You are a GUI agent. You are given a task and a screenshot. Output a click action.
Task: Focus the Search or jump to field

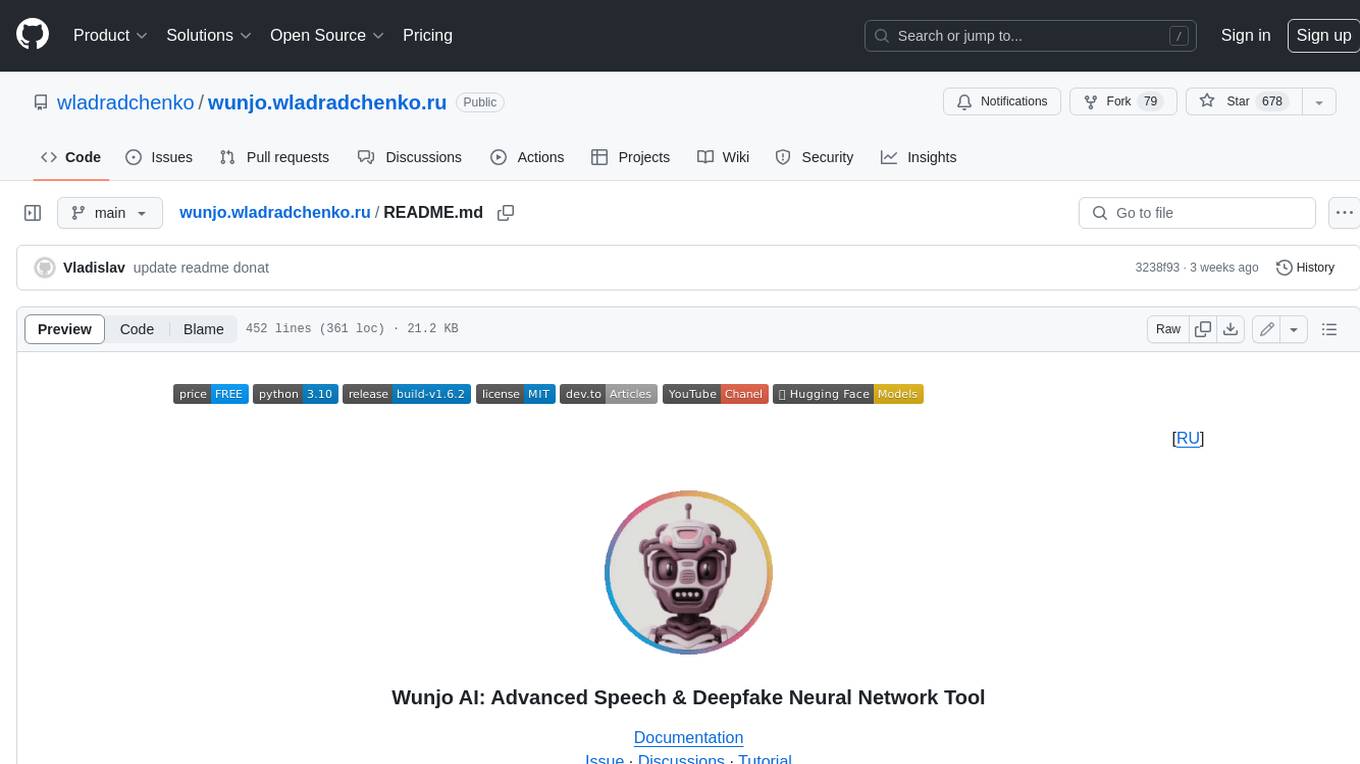point(1030,36)
